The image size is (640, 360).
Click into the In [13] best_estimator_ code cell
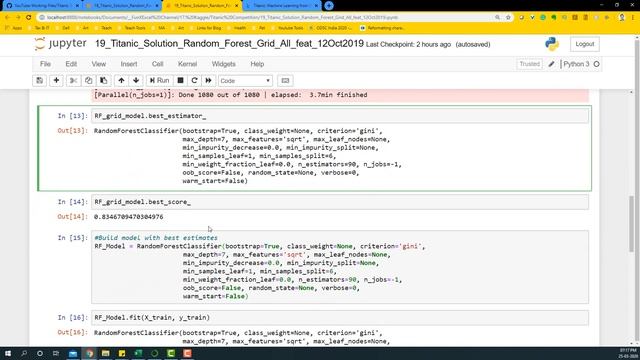pos(340,116)
